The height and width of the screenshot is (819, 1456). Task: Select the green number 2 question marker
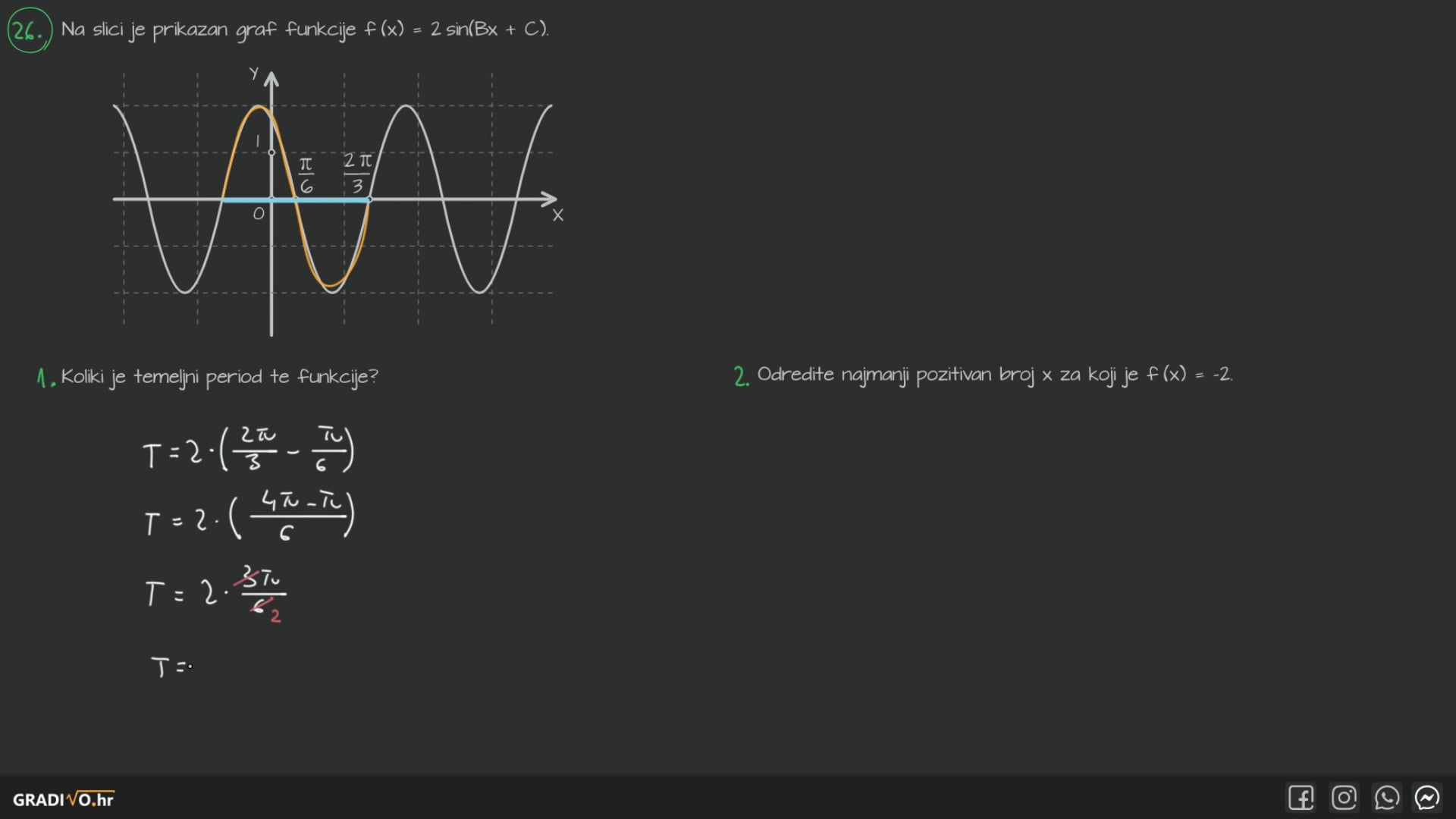(741, 376)
